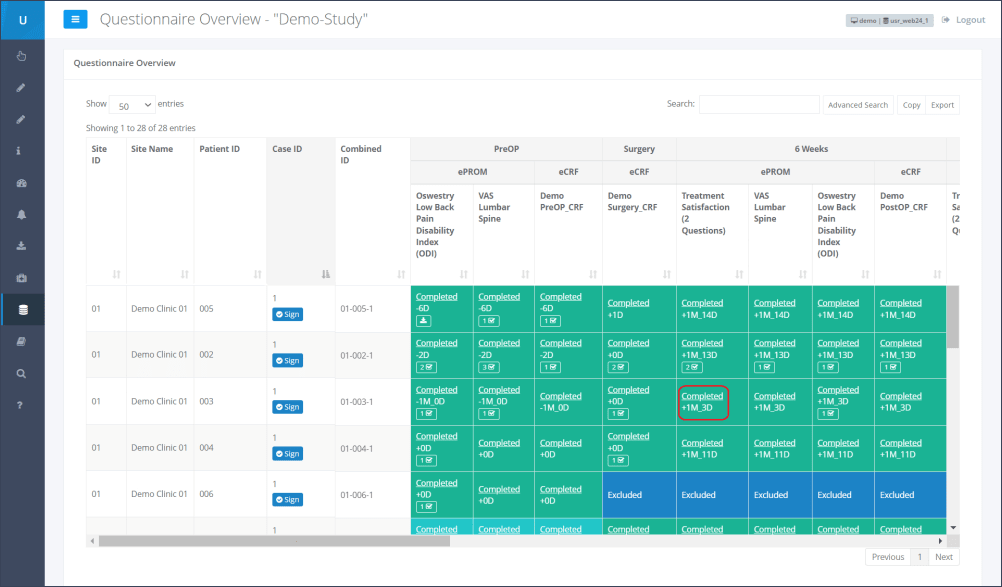Click the magnifier search sidebar icon

click(22, 373)
